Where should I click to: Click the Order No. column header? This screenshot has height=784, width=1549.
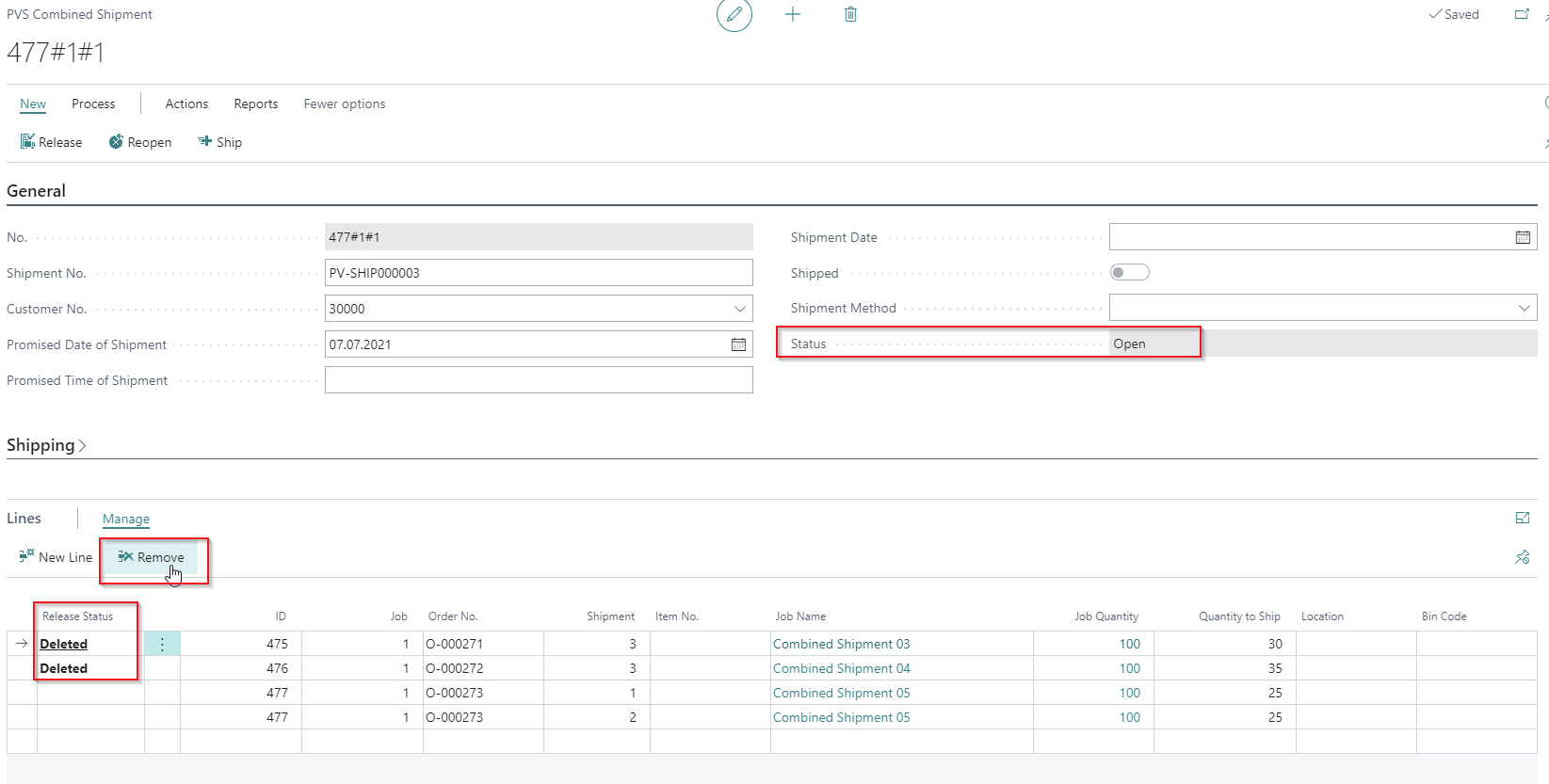point(453,616)
